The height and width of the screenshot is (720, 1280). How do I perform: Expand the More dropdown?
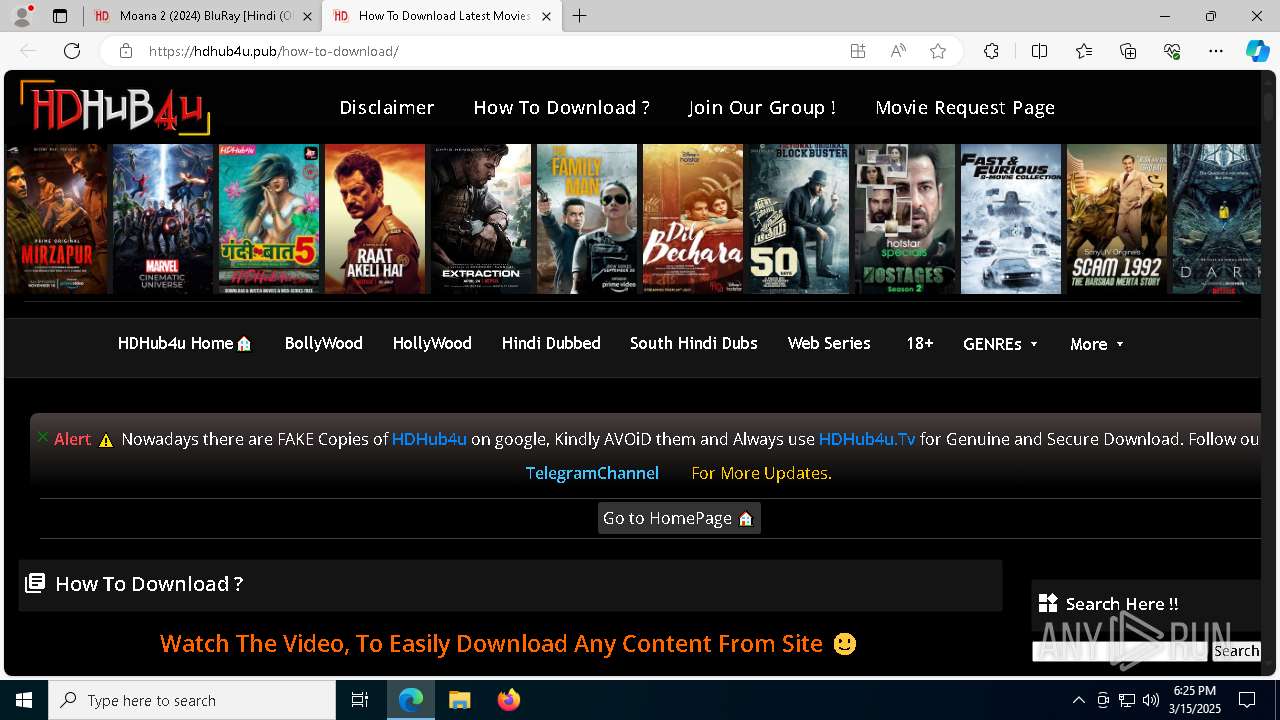pyautogui.click(x=1097, y=344)
